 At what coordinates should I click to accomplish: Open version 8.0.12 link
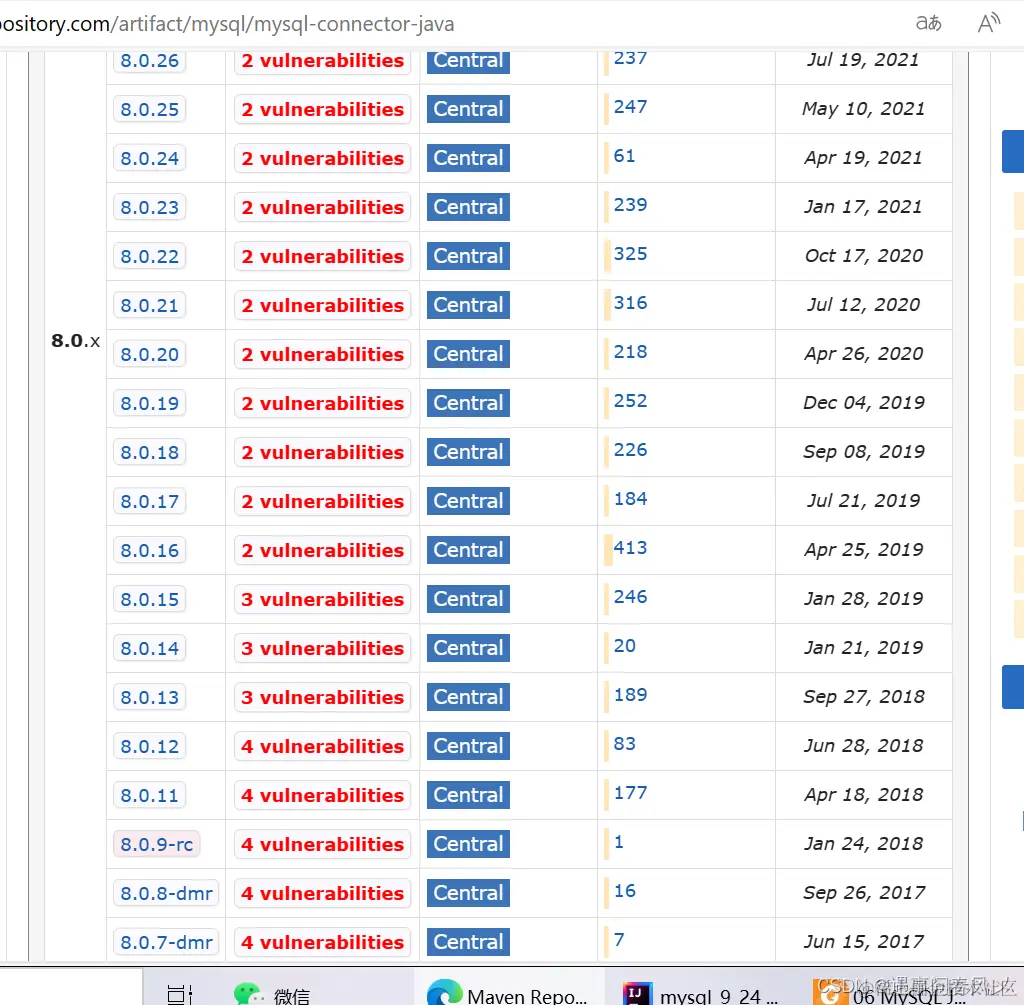(150, 746)
